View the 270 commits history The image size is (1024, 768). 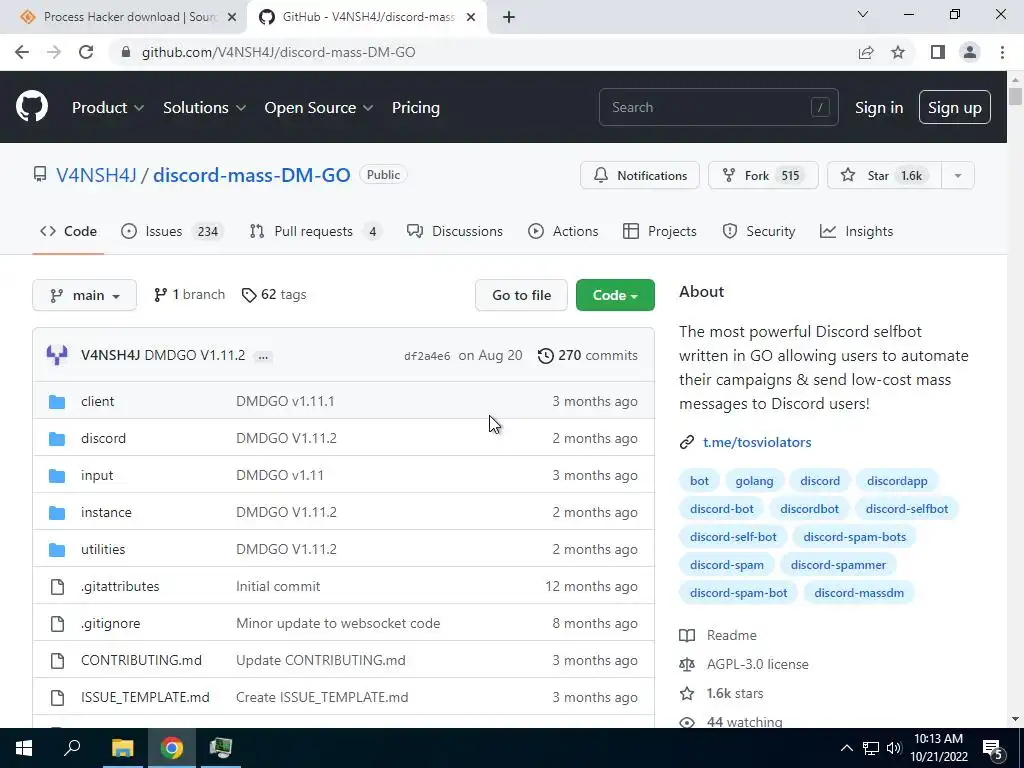[x=588, y=355]
